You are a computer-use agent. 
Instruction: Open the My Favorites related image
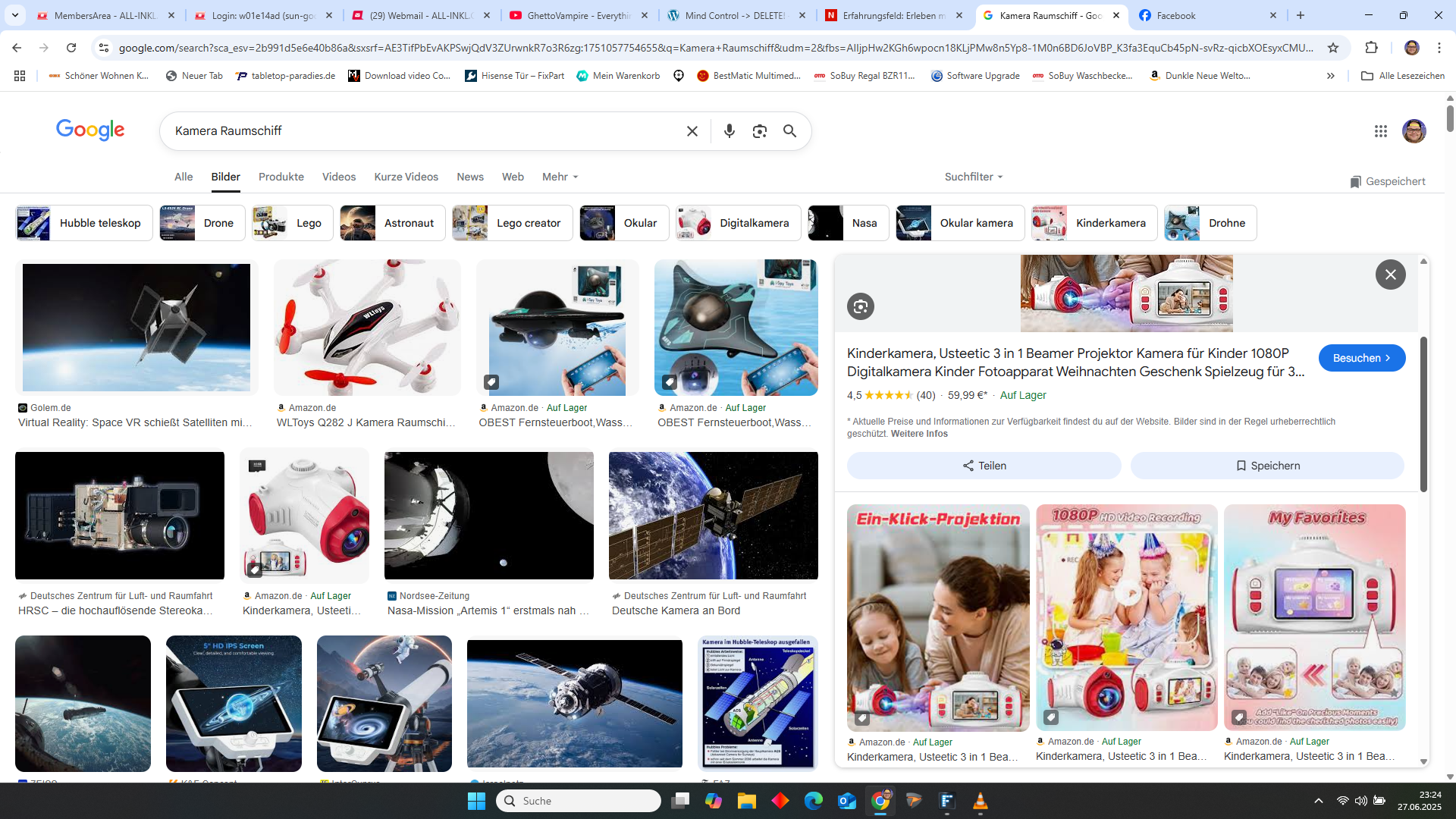point(1314,617)
